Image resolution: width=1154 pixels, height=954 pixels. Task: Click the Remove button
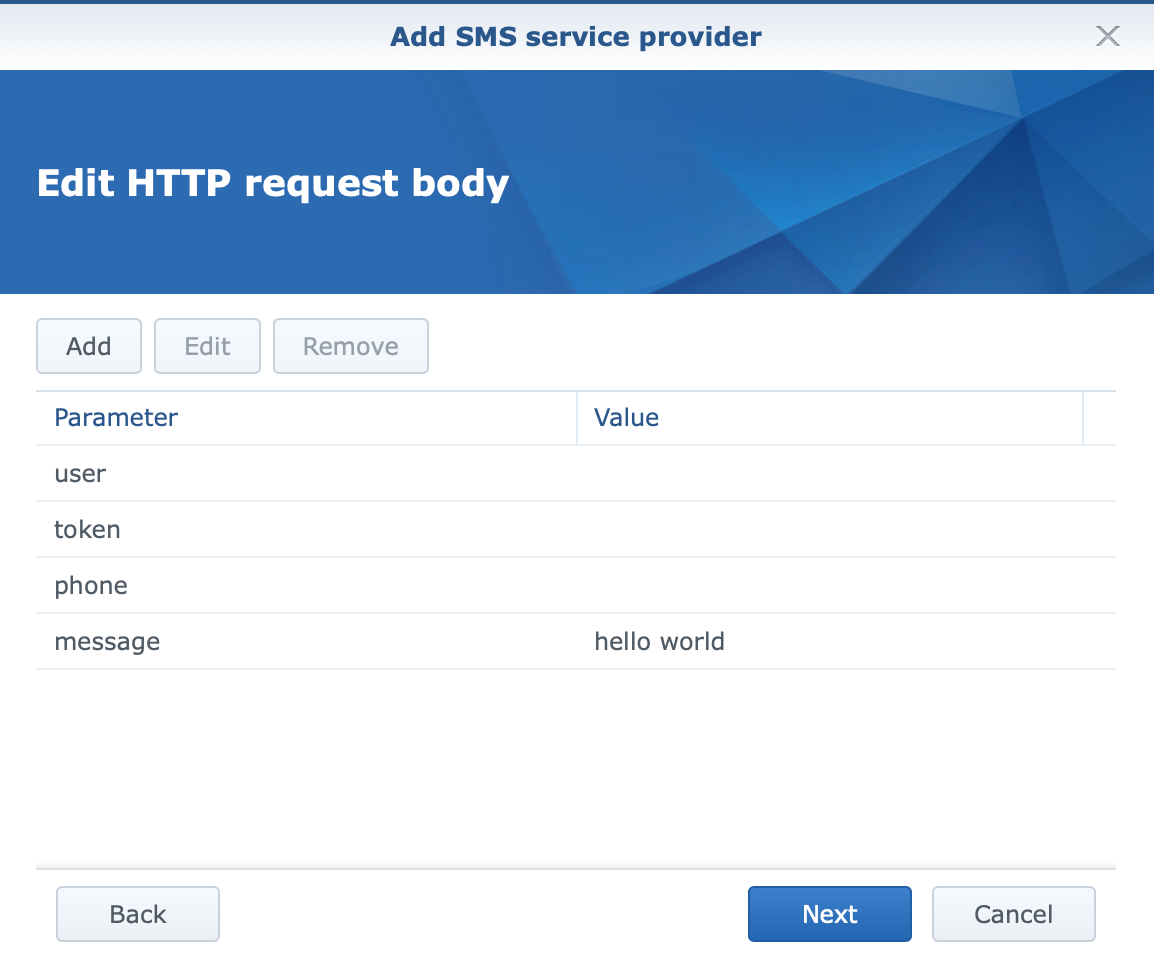pyautogui.click(x=350, y=346)
